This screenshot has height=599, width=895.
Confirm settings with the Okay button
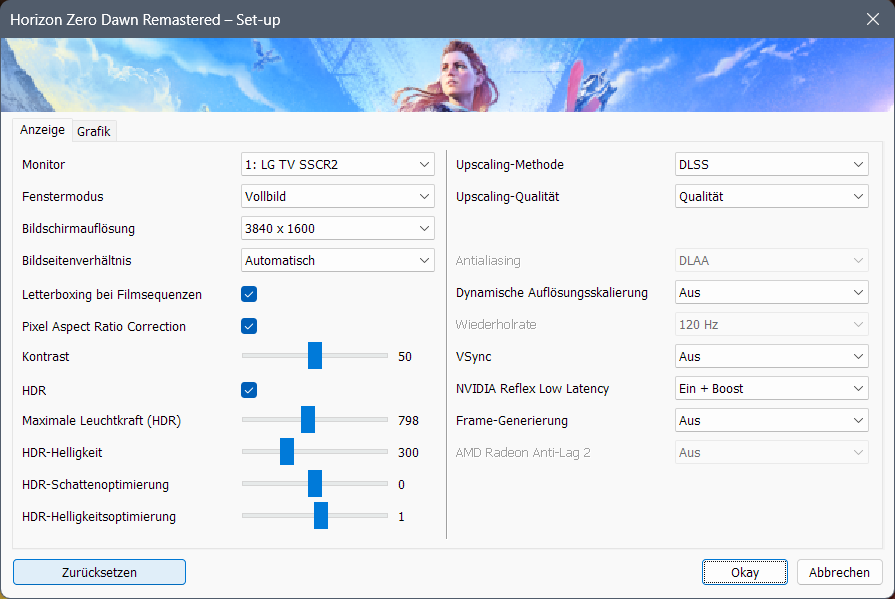(745, 572)
